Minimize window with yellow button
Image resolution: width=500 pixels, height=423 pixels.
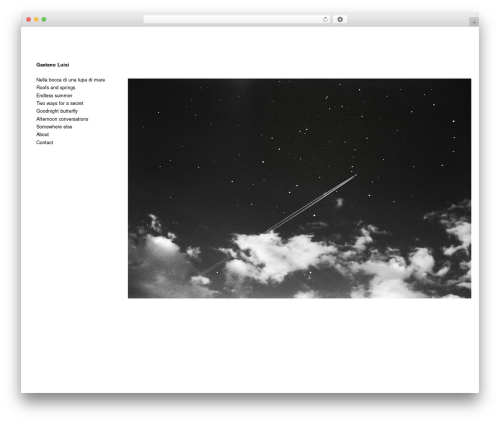[x=36, y=19]
